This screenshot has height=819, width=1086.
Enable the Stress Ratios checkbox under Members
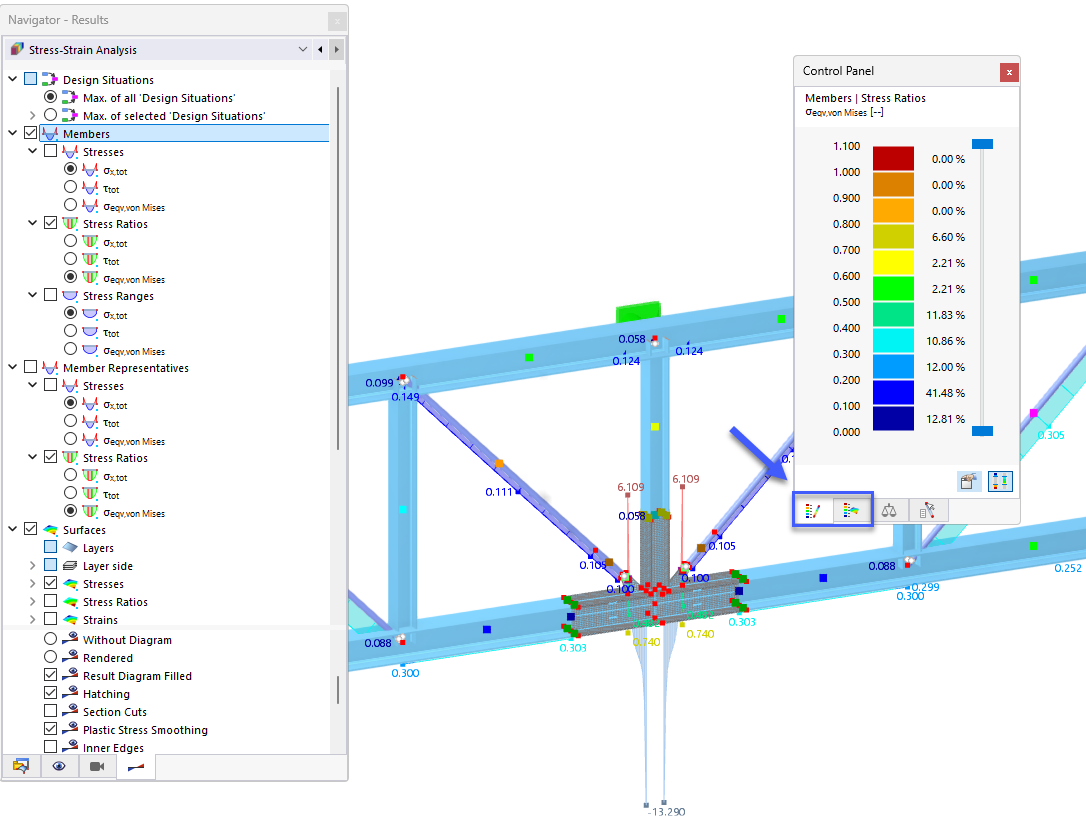[50, 223]
